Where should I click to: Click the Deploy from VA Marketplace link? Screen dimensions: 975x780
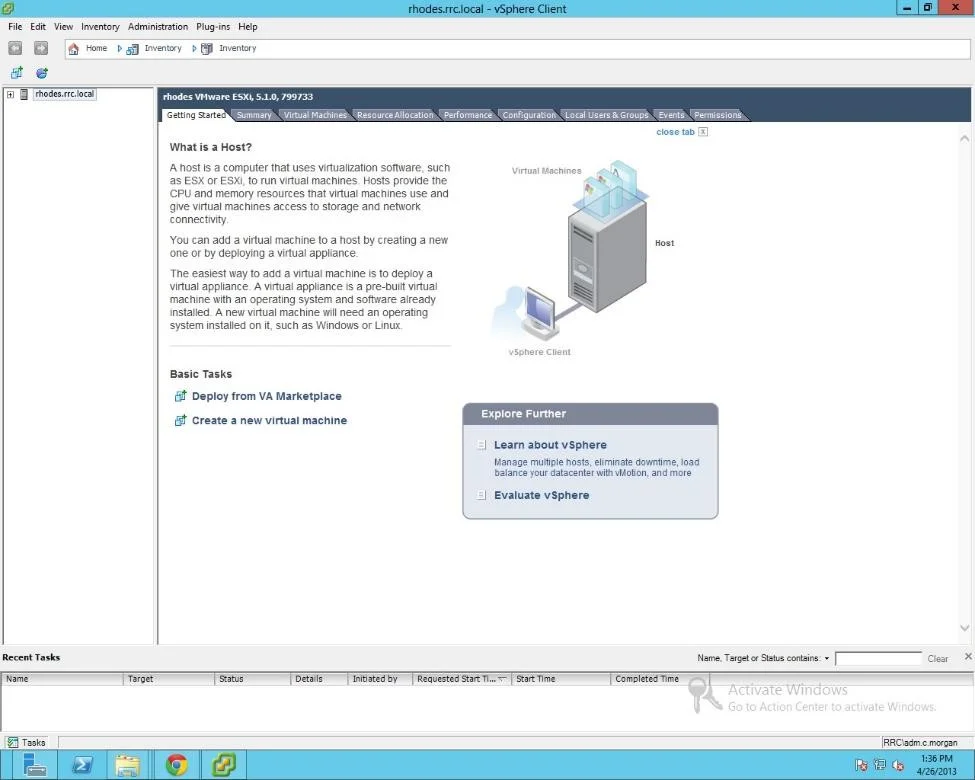266,396
